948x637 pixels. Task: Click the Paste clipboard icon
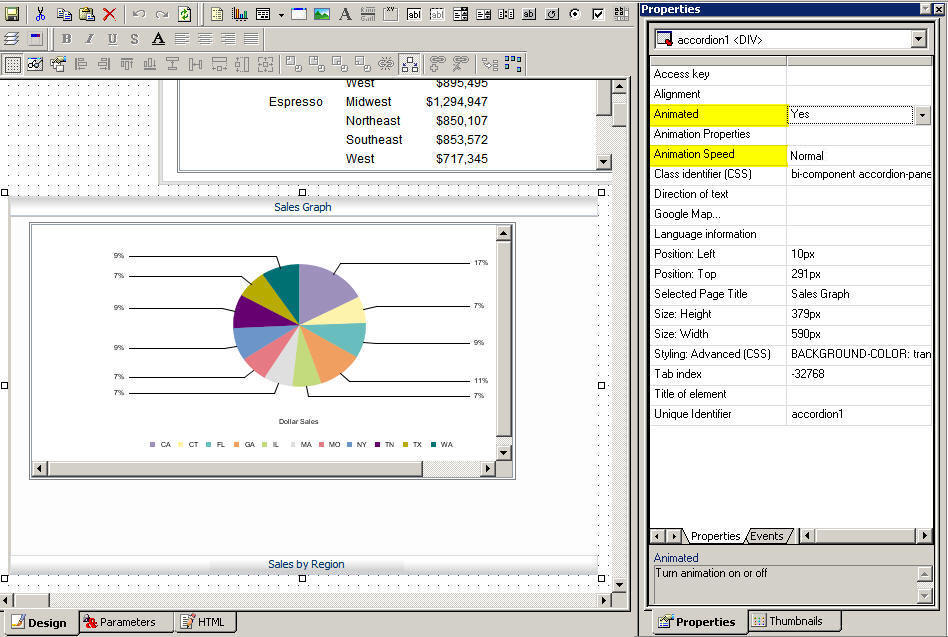pyautogui.click(x=86, y=14)
